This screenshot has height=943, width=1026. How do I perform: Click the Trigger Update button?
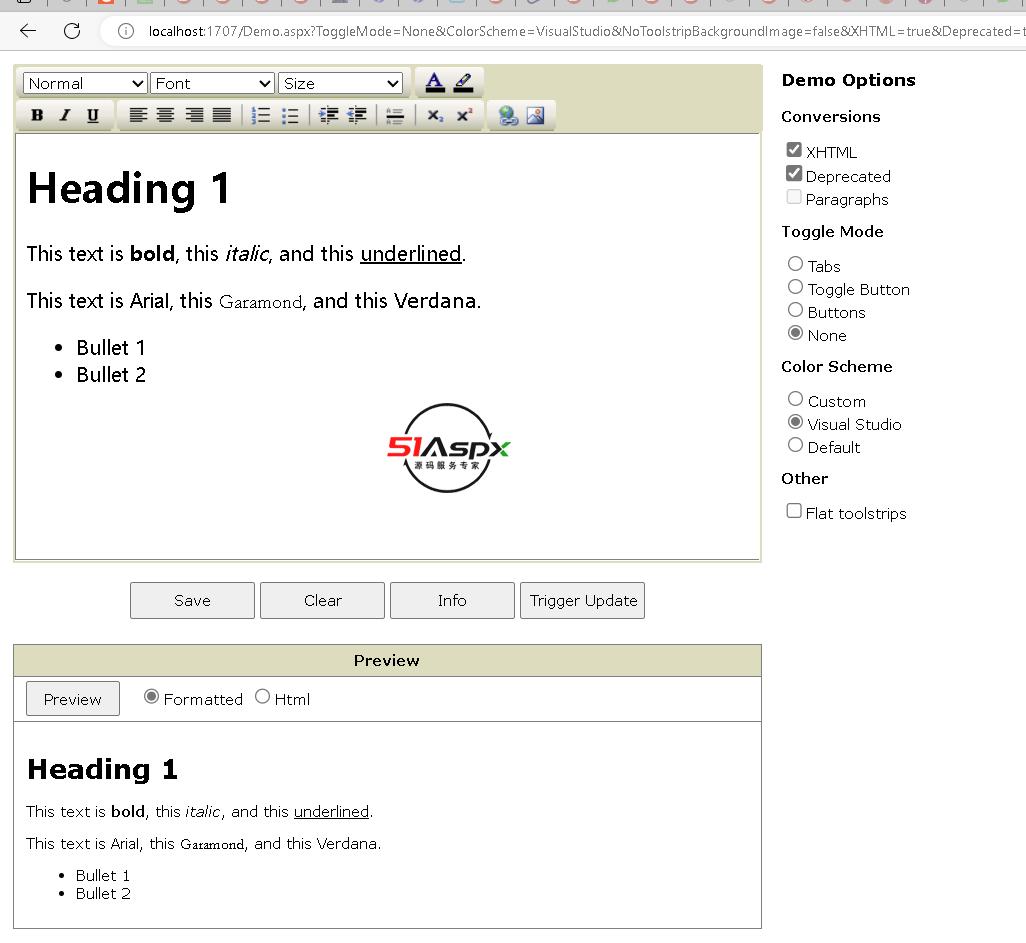(583, 600)
